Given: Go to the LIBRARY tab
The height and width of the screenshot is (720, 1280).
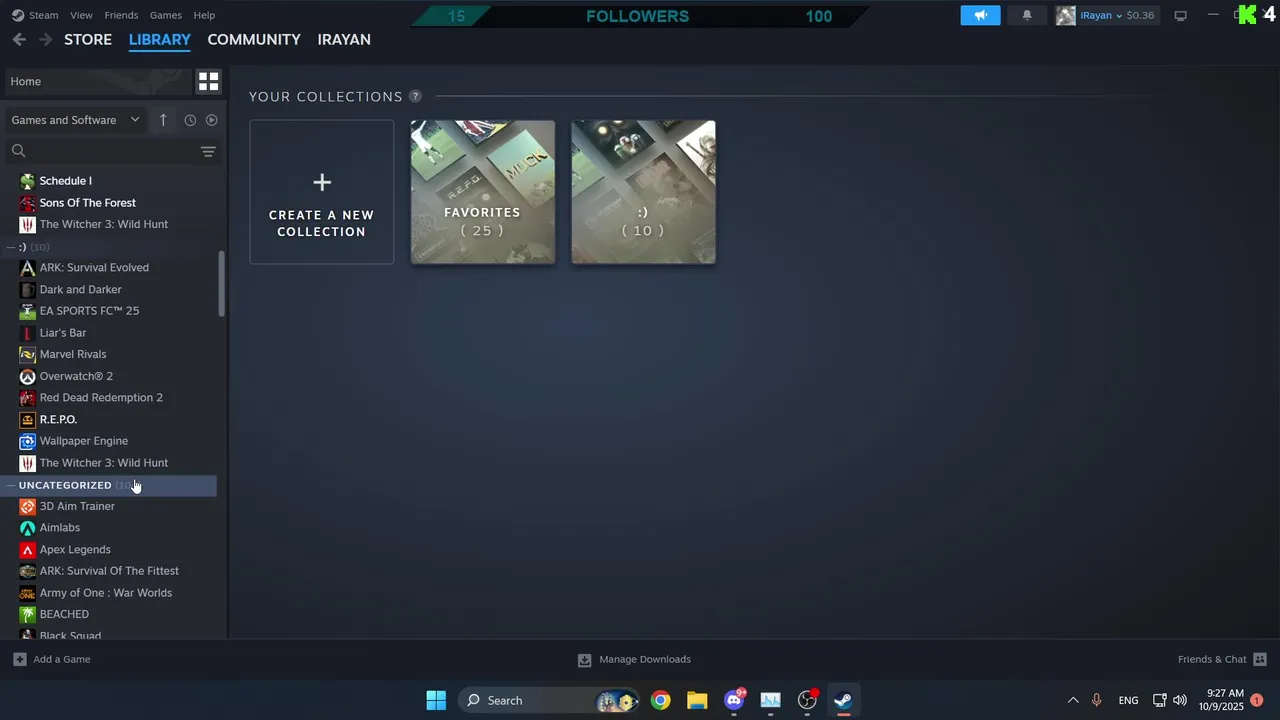Looking at the screenshot, I should pyautogui.click(x=159, y=39).
